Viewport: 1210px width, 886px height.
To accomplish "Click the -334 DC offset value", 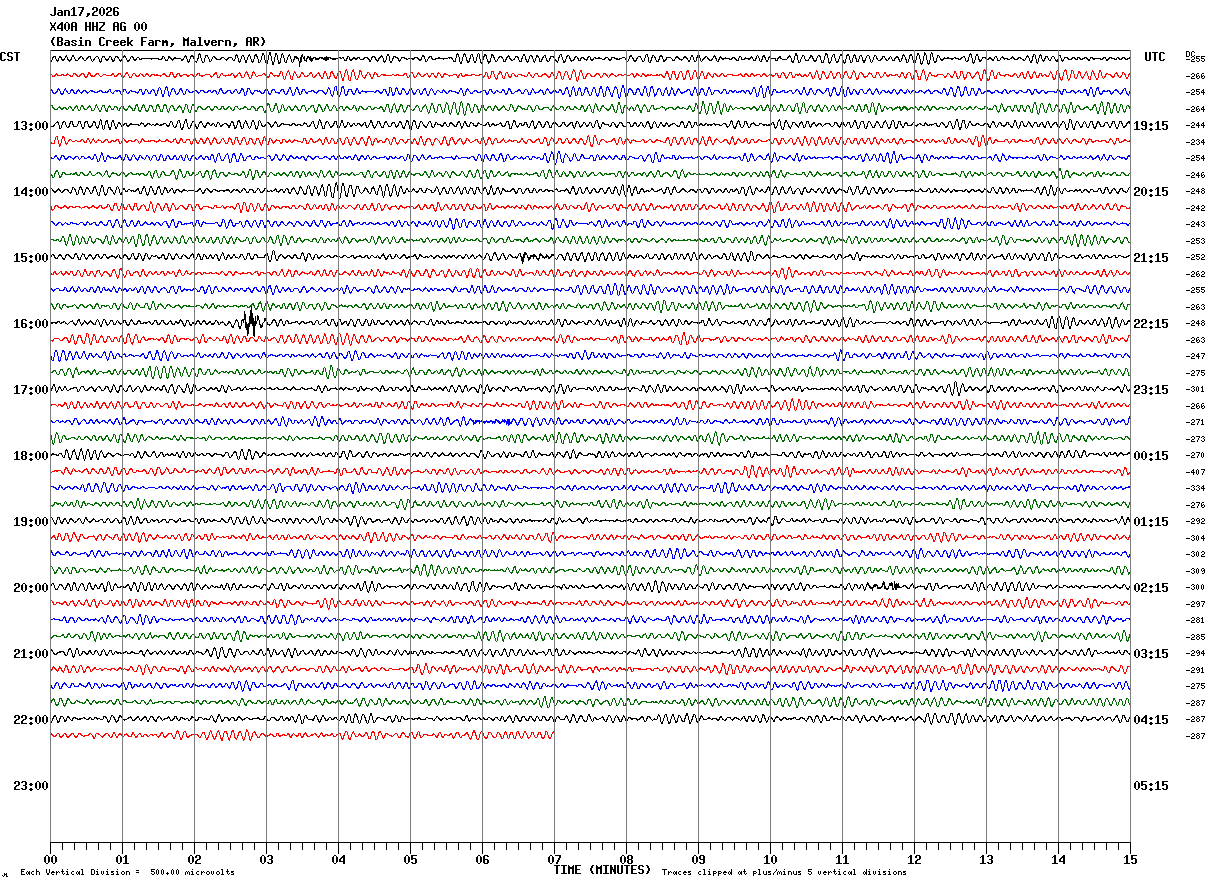I will coord(1195,488).
